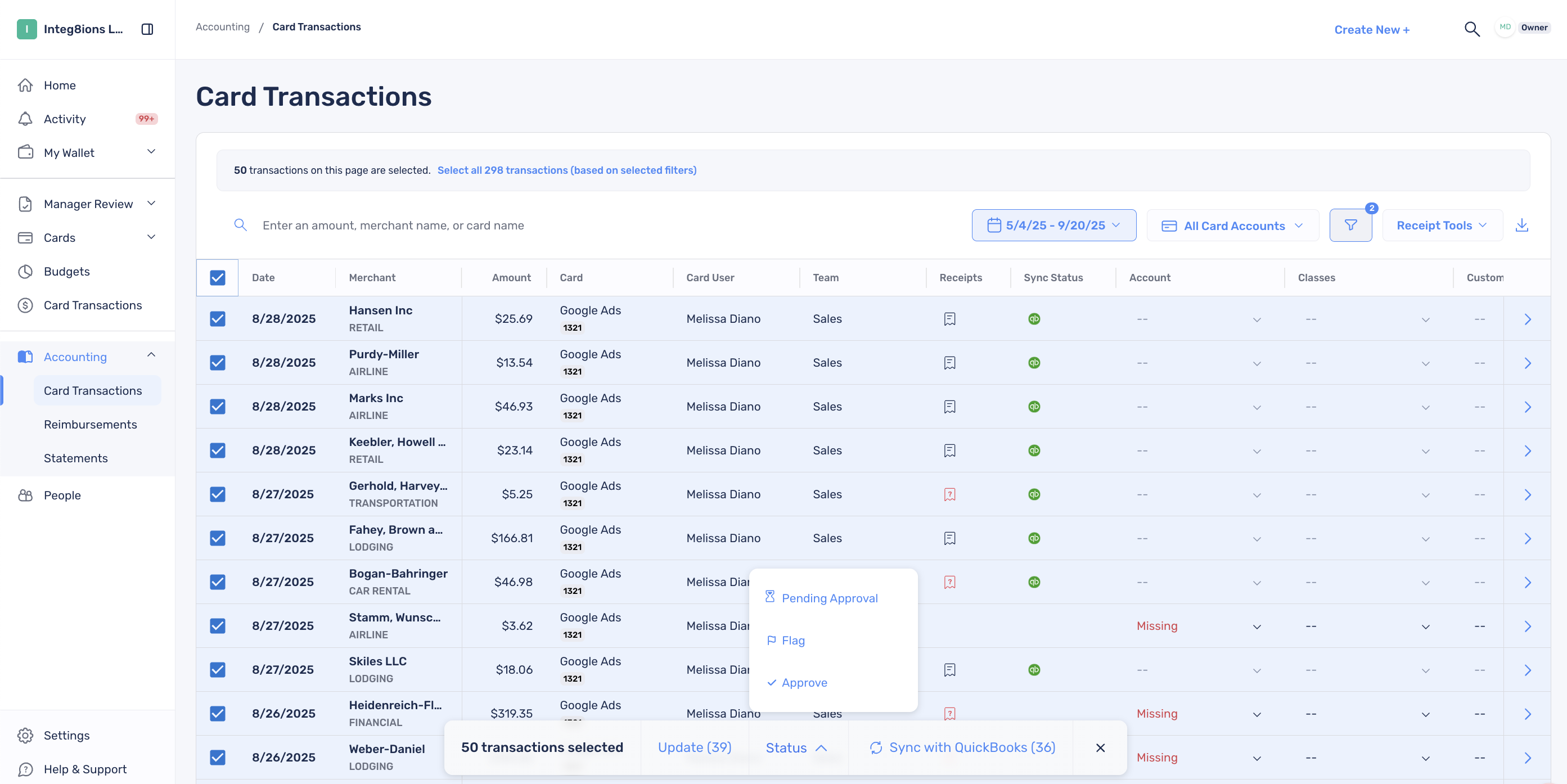Click receipt icon for Skiles LLC row
Screen dimensions: 1567x784
coord(949,670)
